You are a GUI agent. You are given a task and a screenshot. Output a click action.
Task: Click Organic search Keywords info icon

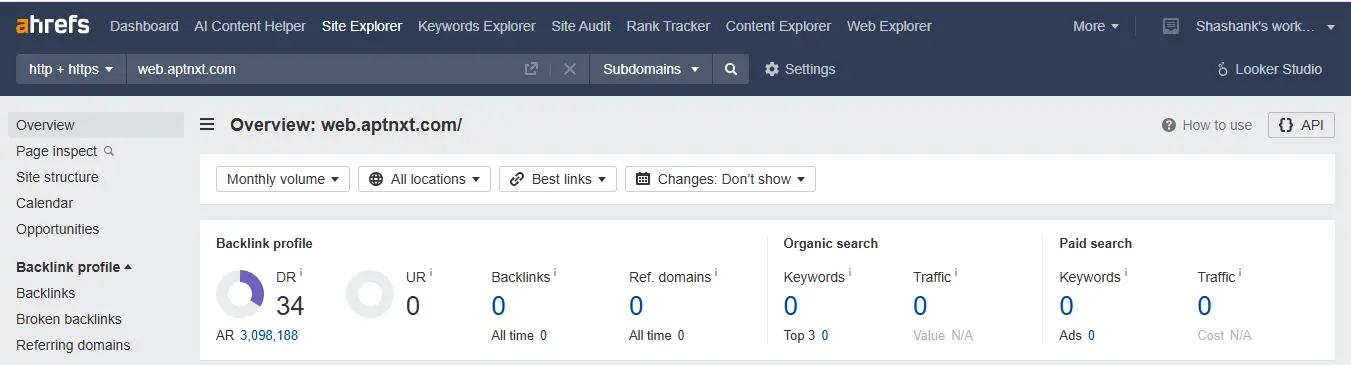coord(850,272)
